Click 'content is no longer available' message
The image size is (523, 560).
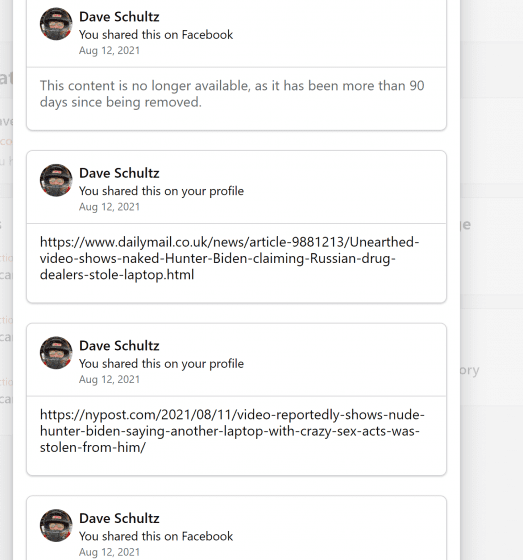point(232,94)
